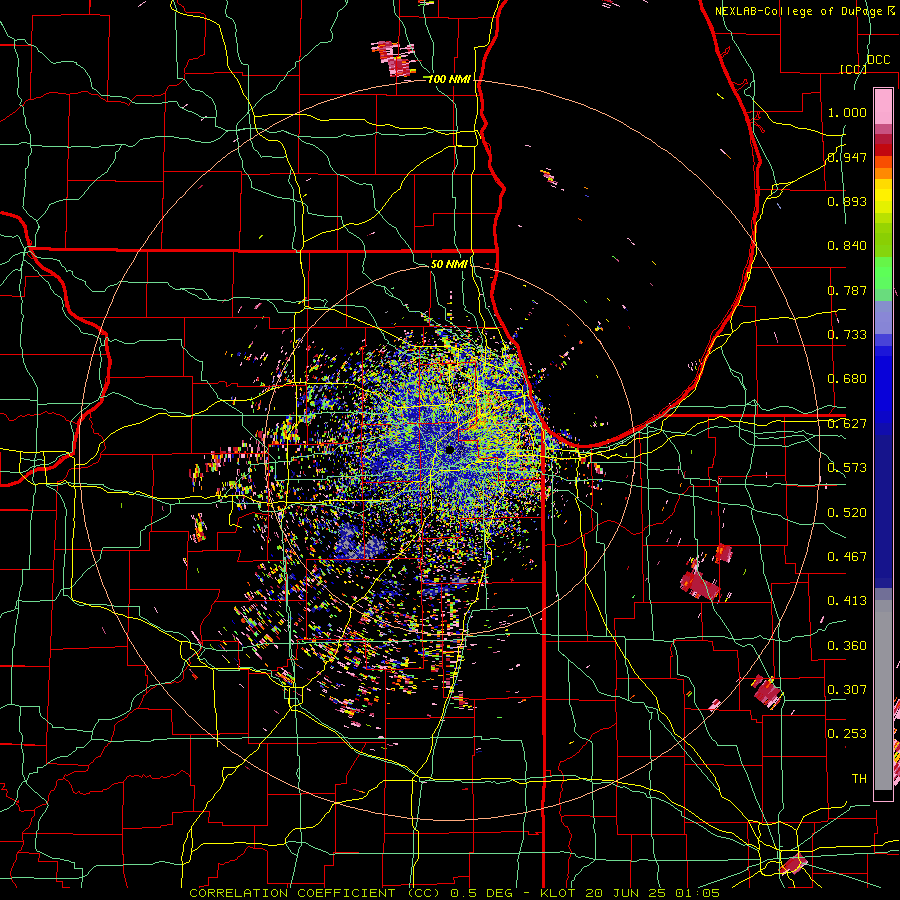Click the 100 NMI range ring label
Image resolution: width=900 pixels, height=900 pixels.
(449, 79)
